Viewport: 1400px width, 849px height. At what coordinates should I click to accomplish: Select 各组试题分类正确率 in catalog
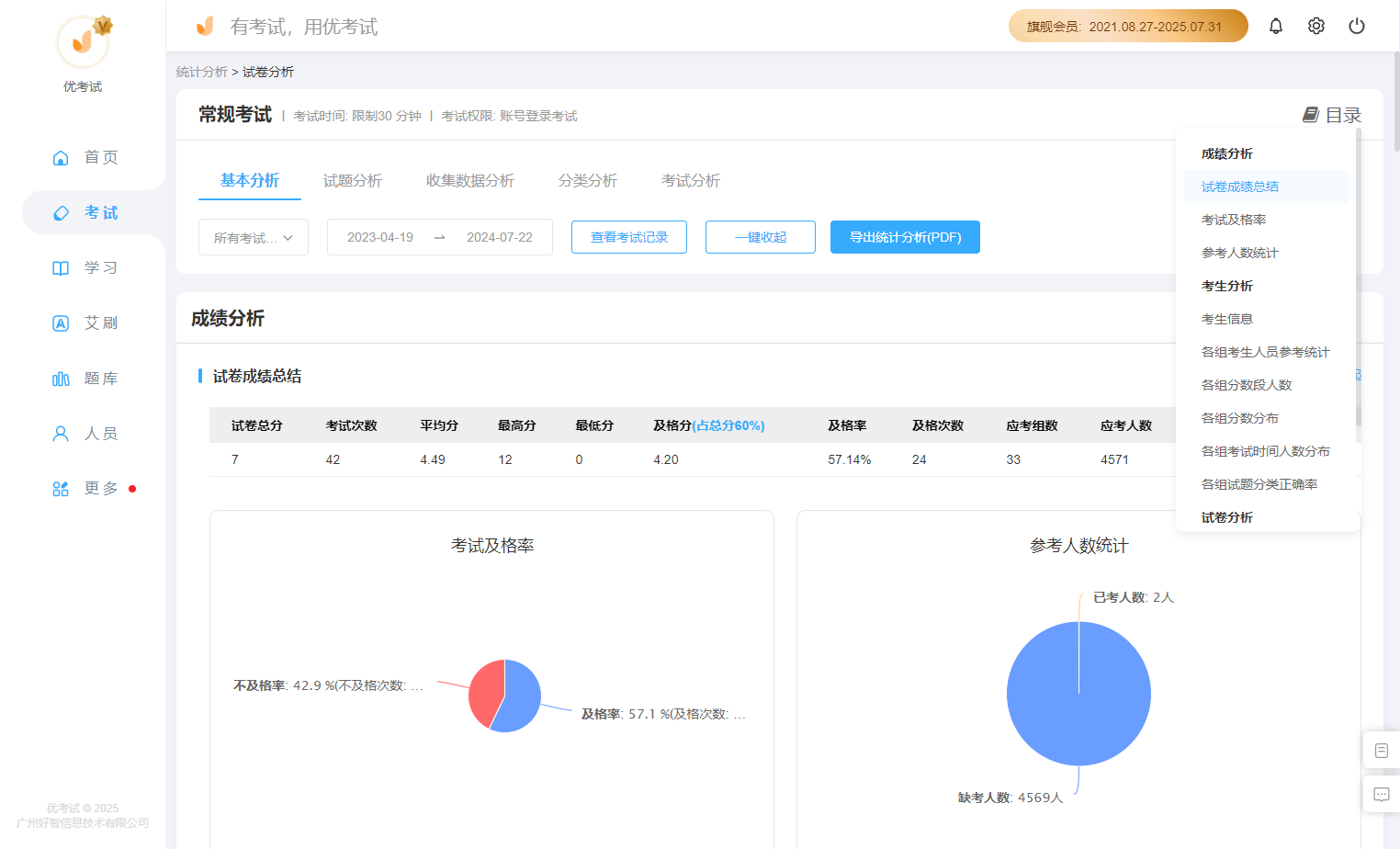[1266, 484]
